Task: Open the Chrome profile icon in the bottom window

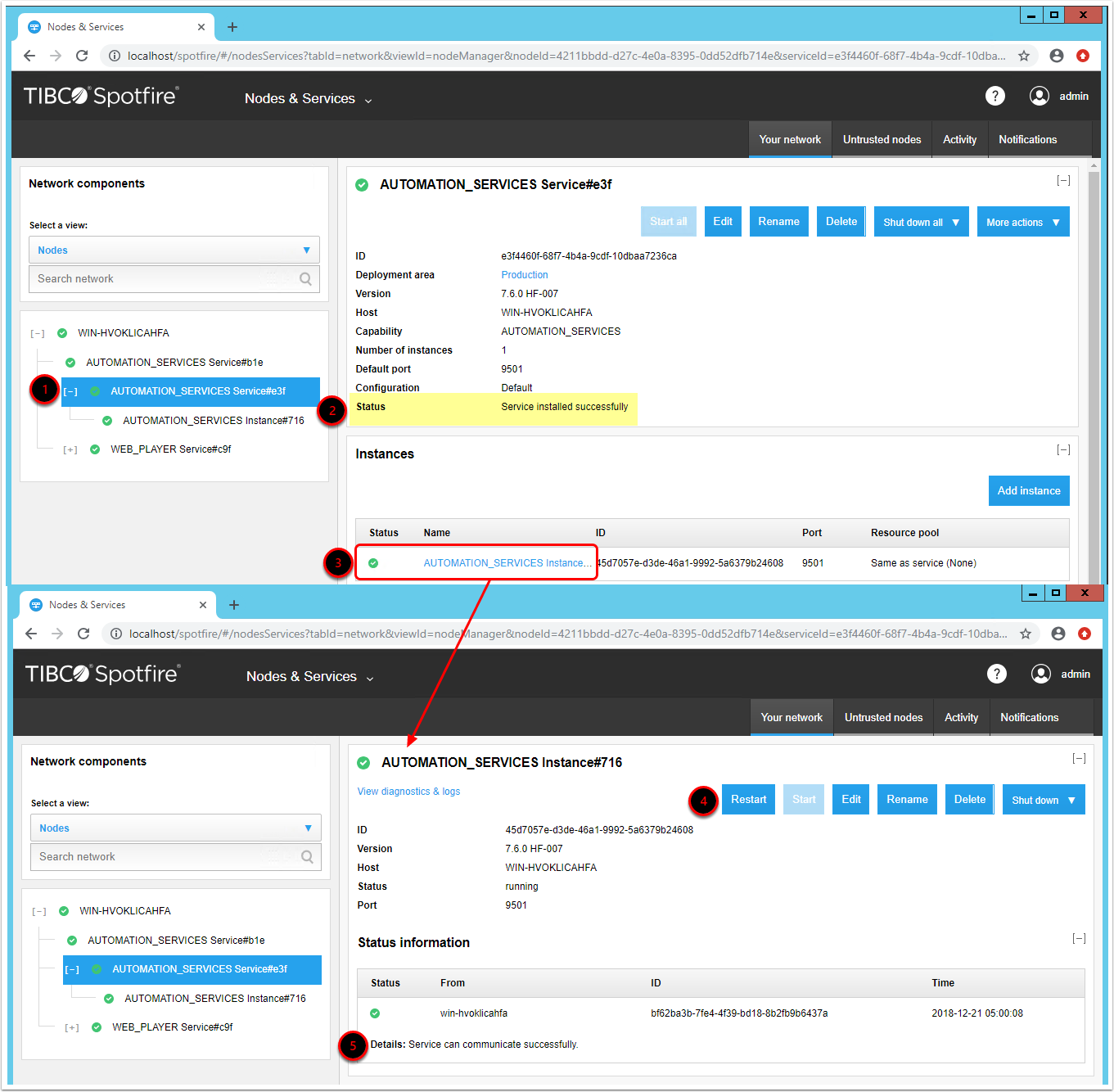Action: tap(1058, 634)
